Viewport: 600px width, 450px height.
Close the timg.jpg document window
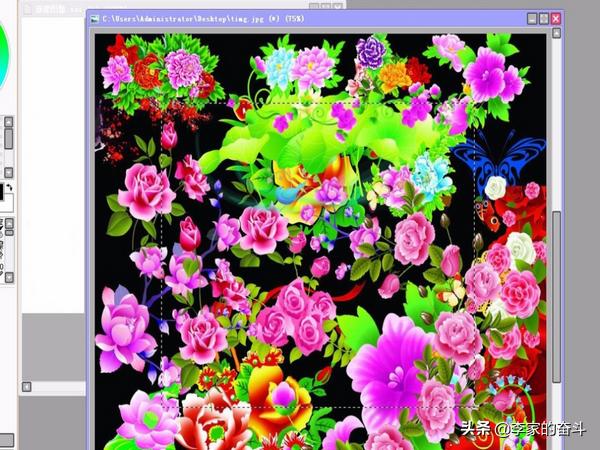tap(557, 18)
